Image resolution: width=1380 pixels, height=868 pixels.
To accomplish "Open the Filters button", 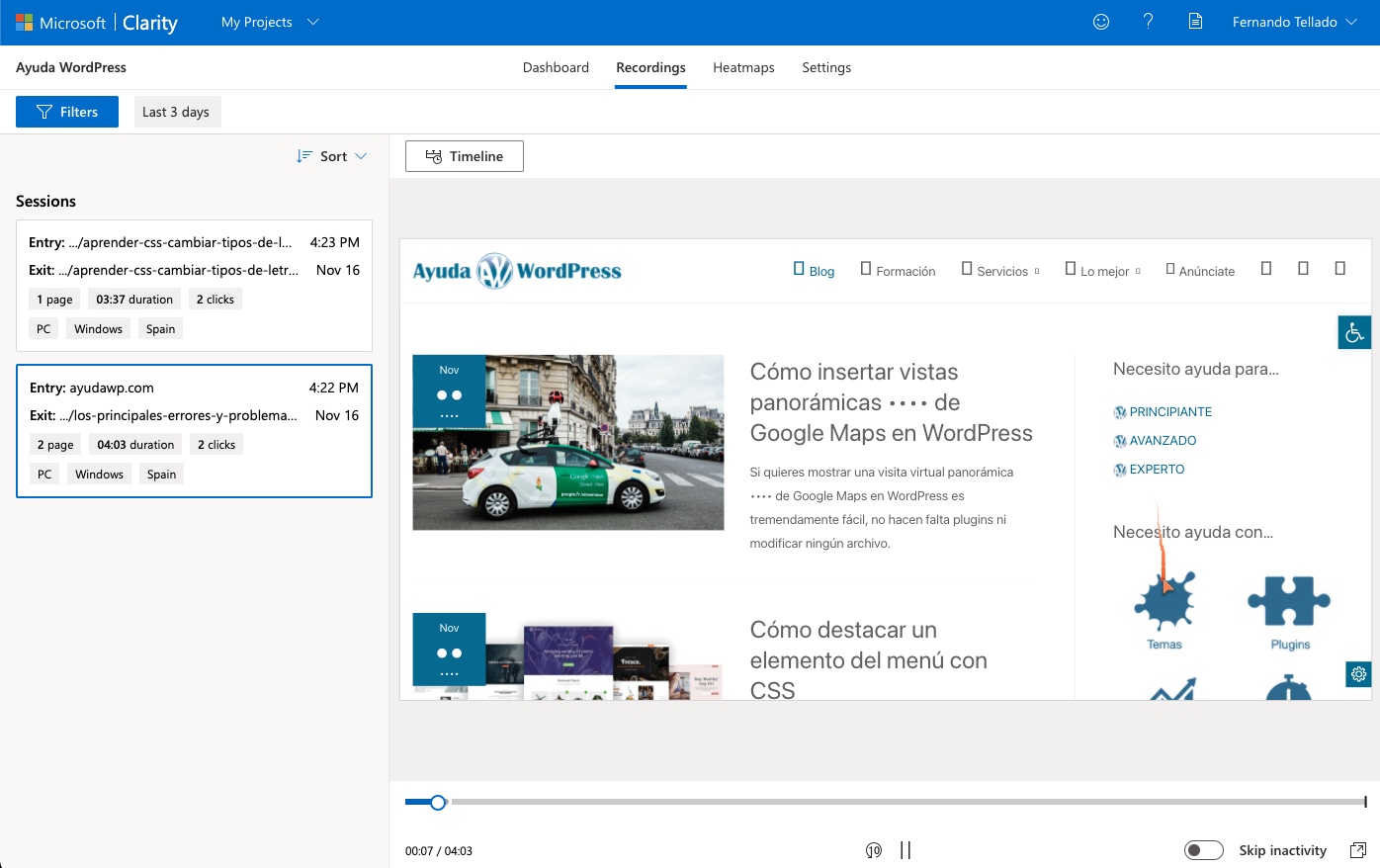I will (67, 112).
